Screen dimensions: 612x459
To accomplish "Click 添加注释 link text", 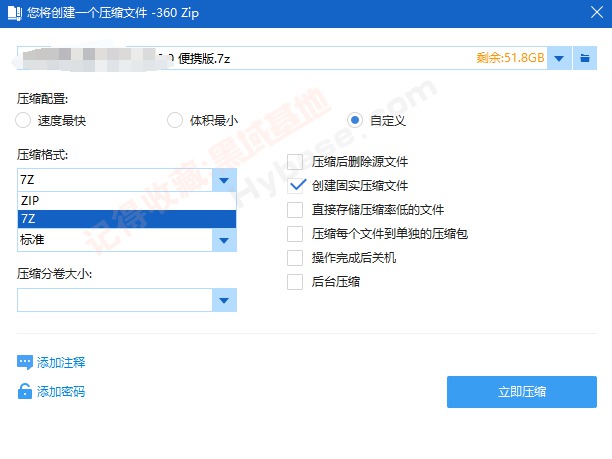I will click(x=61, y=363).
